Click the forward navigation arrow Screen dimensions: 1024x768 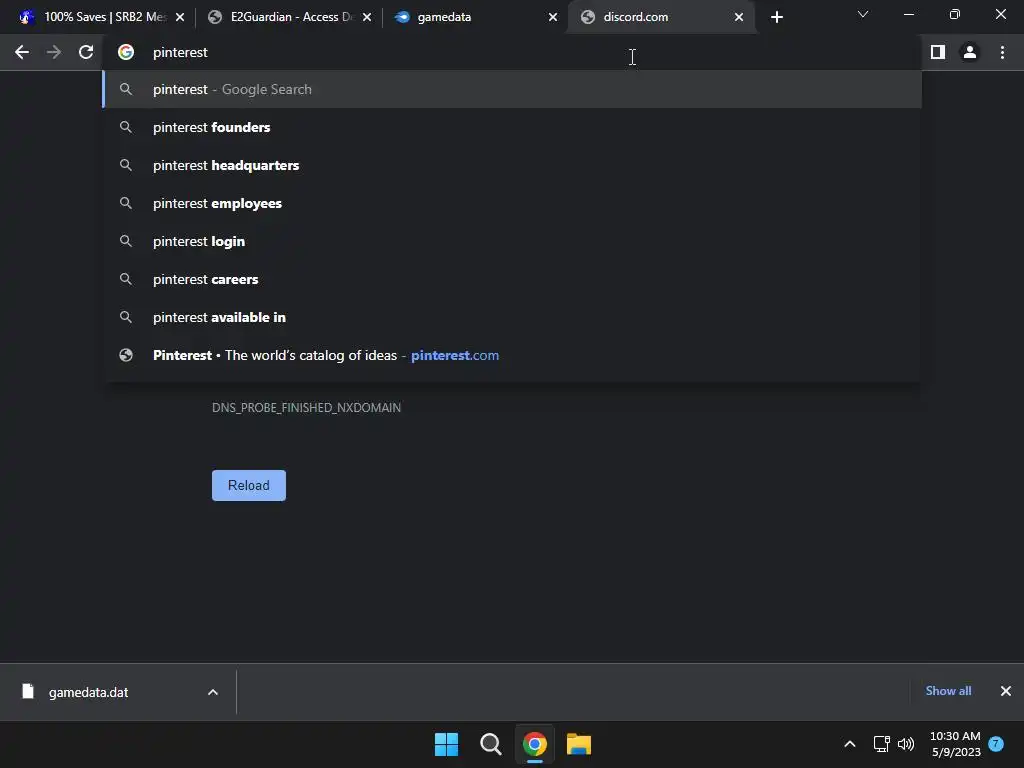coord(54,52)
